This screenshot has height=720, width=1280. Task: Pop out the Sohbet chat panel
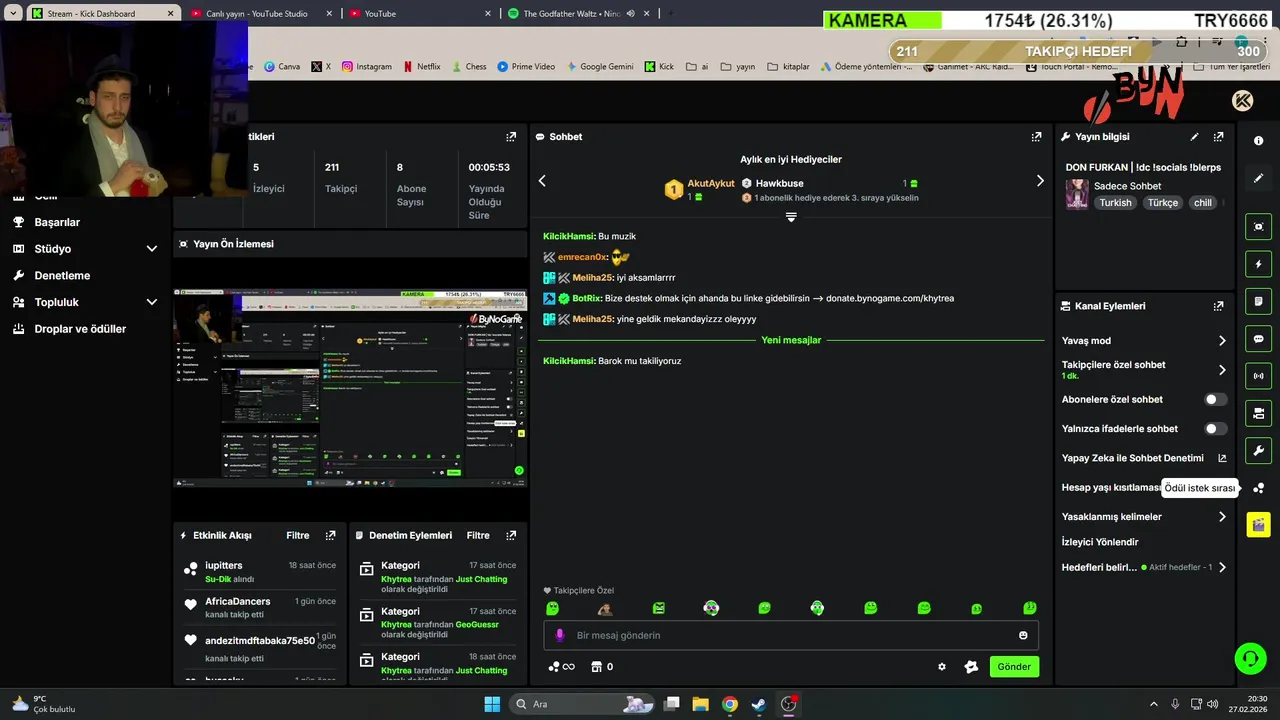pos(1036,137)
